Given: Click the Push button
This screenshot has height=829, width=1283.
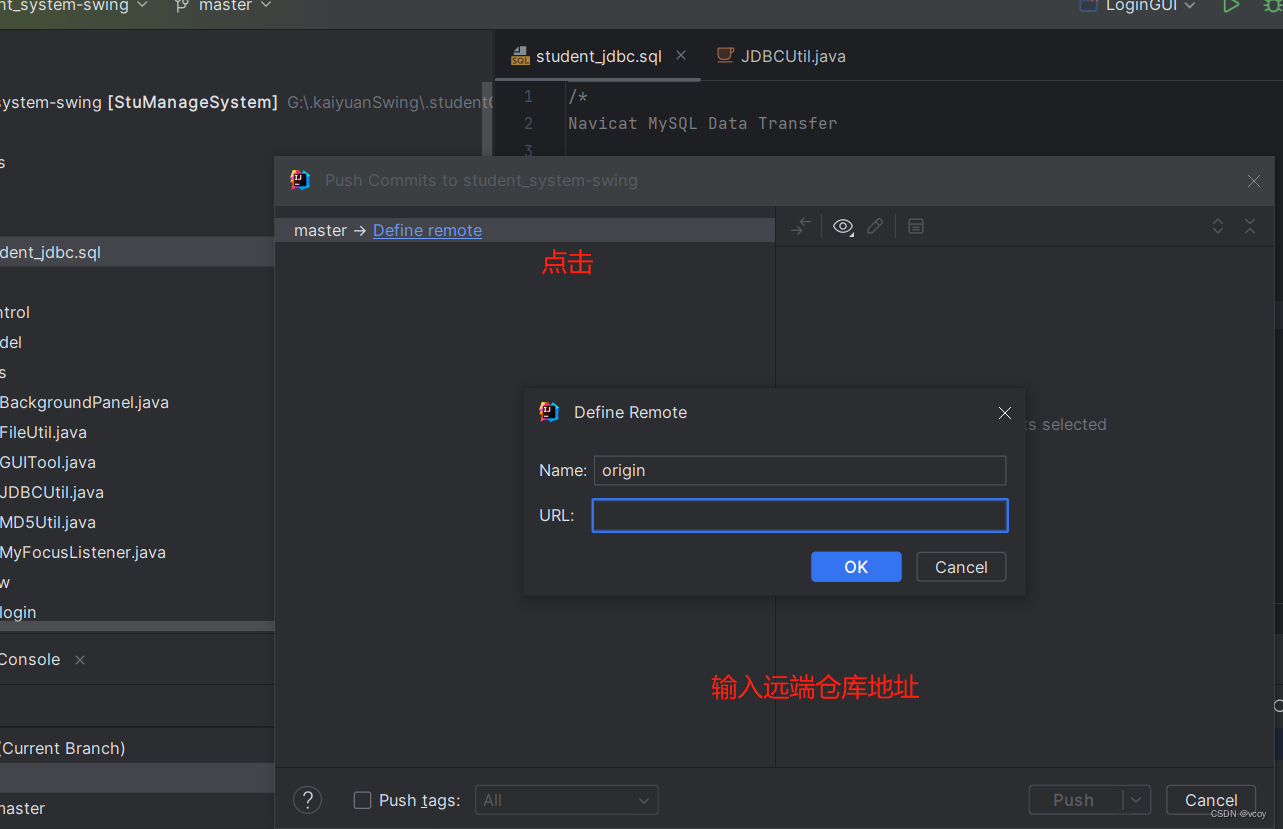Looking at the screenshot, I should click(x=1074, y=800).
